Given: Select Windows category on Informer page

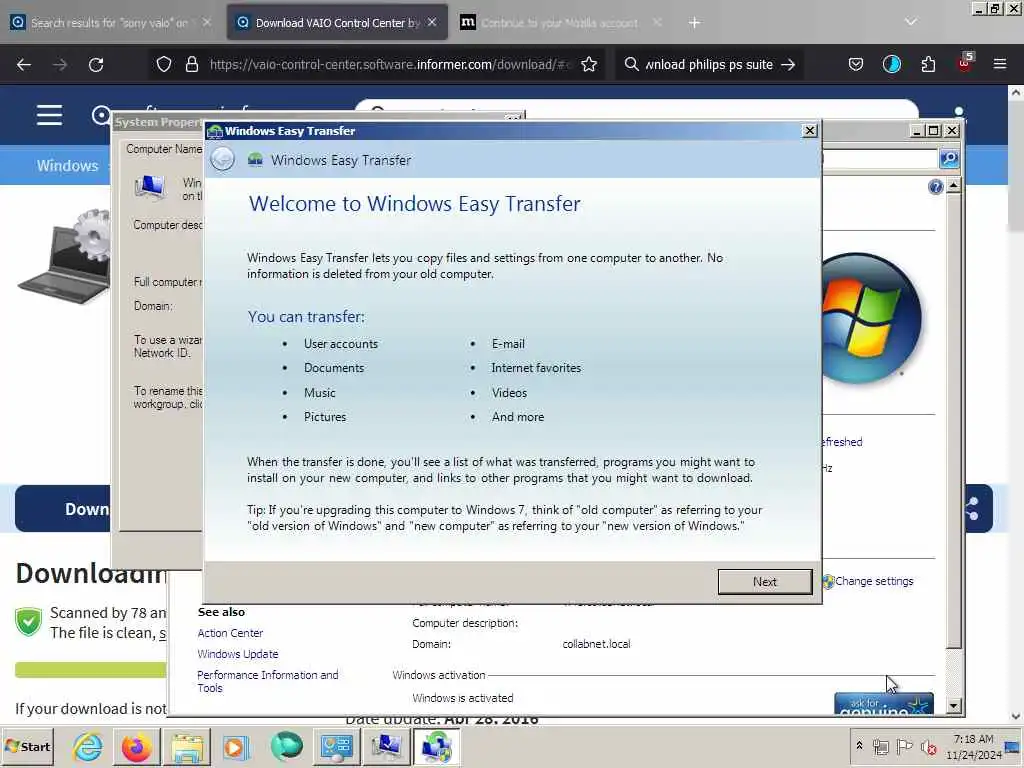Looking at the screenshot, I should [67, 165].
